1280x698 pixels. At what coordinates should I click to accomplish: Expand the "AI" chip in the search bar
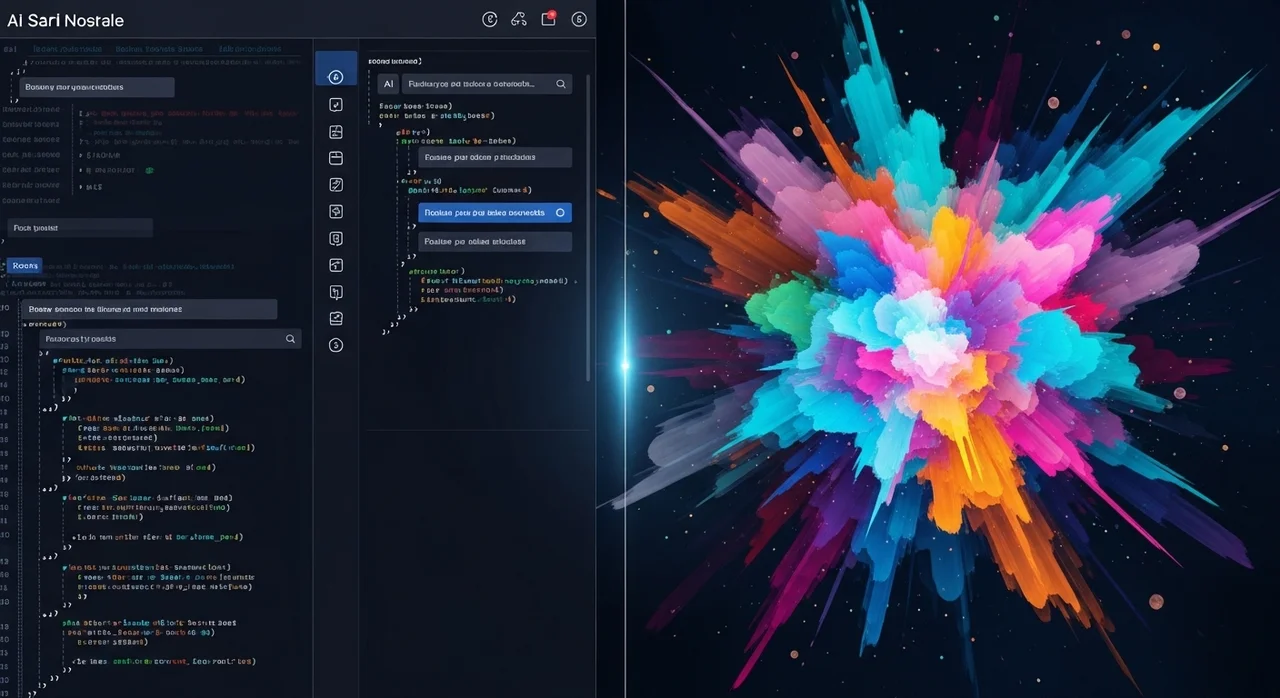pos(388,84)
